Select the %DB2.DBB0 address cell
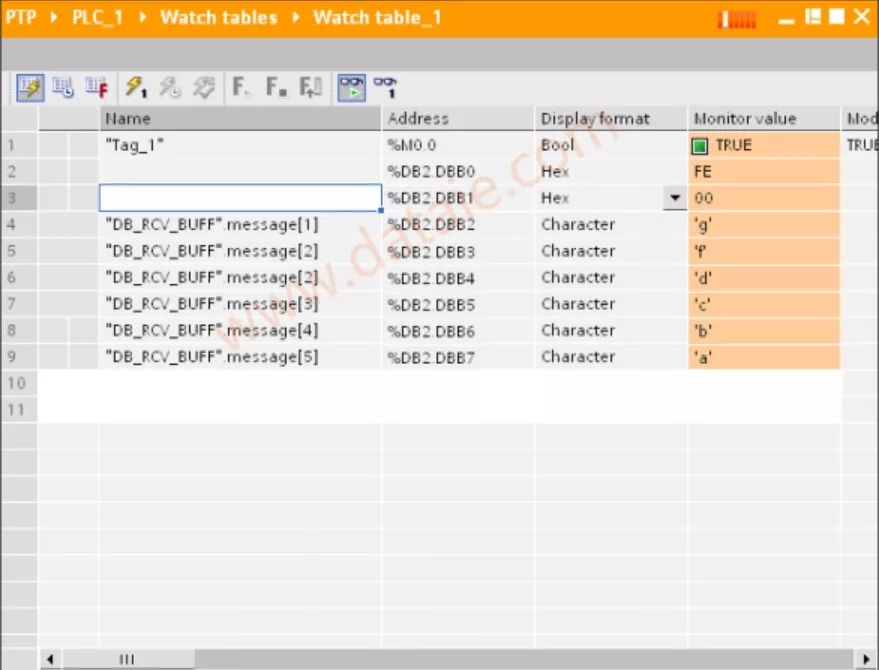The image size is (879, 670). click(x=458, y=172)
